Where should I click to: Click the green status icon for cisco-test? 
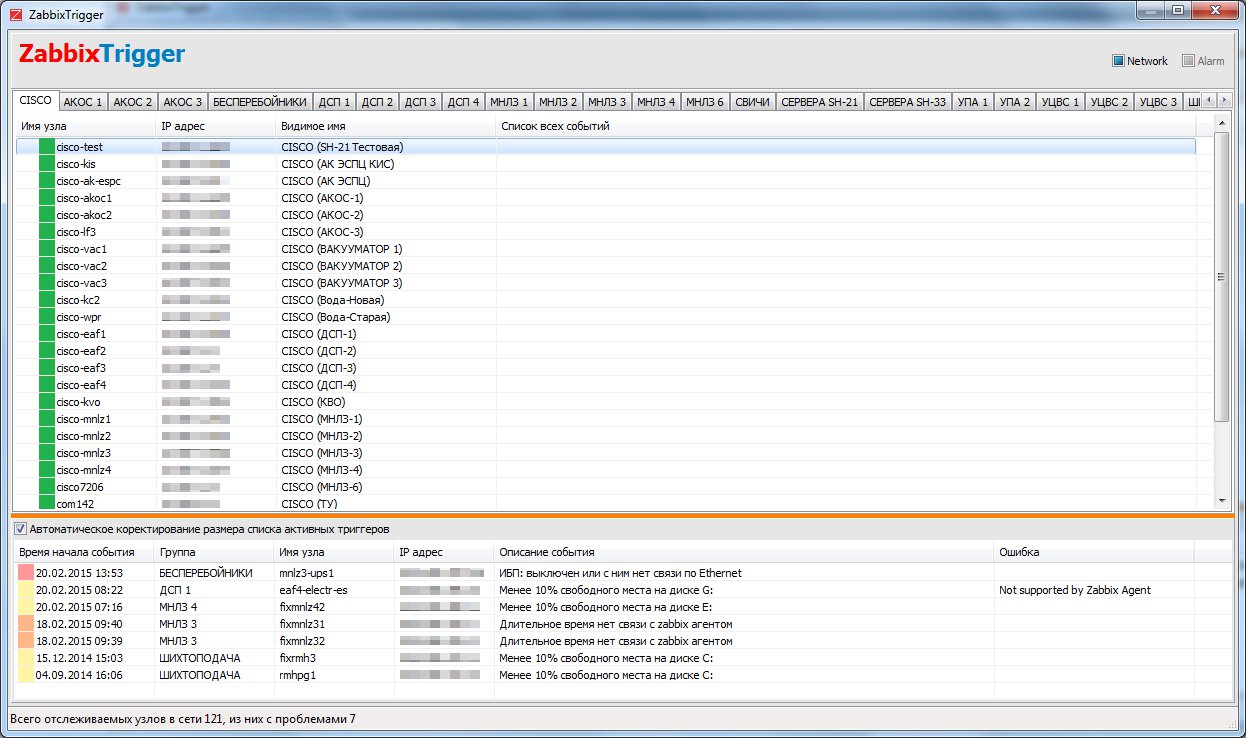[46, 147]
